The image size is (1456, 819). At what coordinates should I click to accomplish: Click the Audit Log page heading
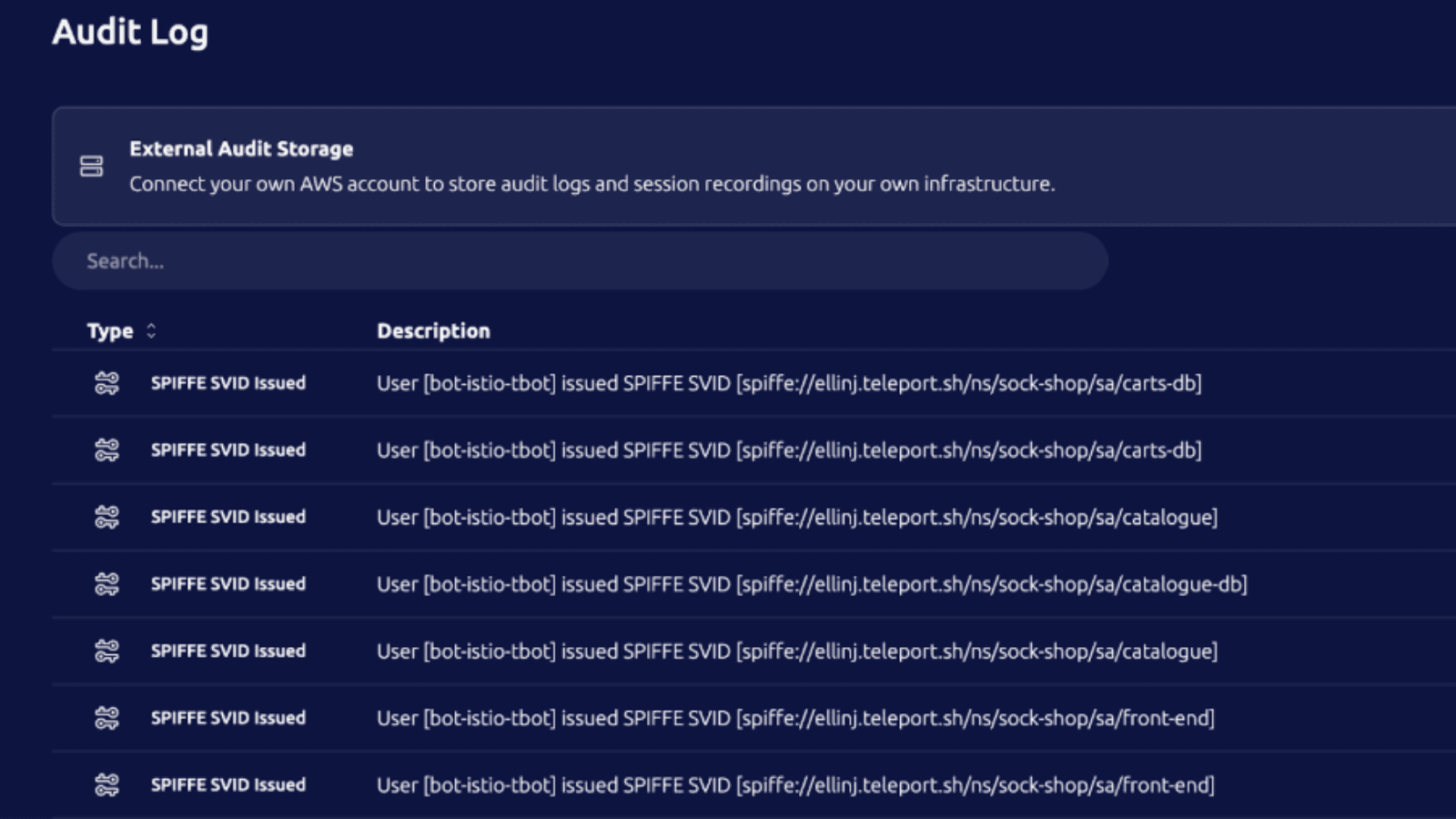(130, 33)
